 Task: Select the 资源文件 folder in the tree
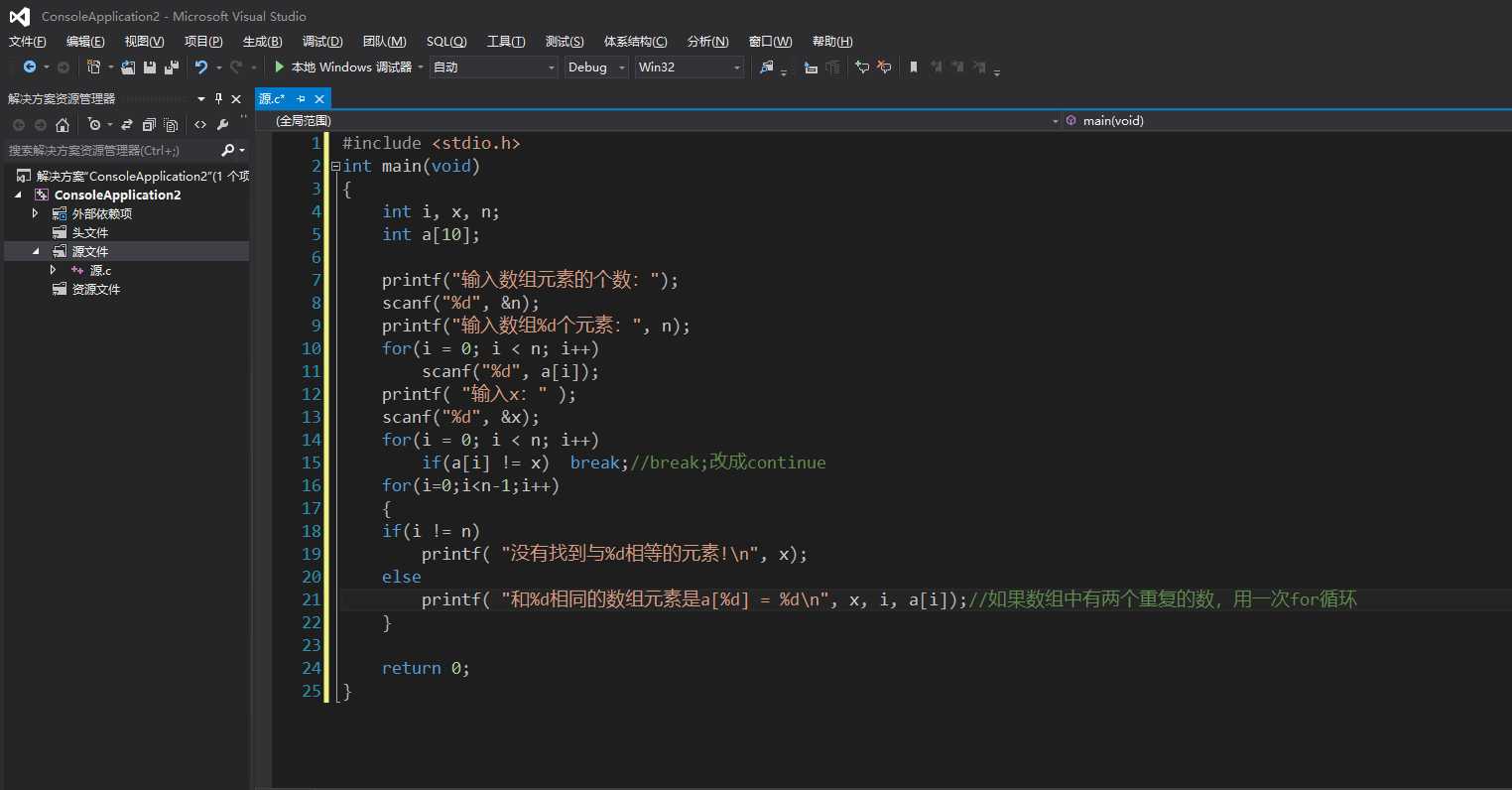click(95, 289)
